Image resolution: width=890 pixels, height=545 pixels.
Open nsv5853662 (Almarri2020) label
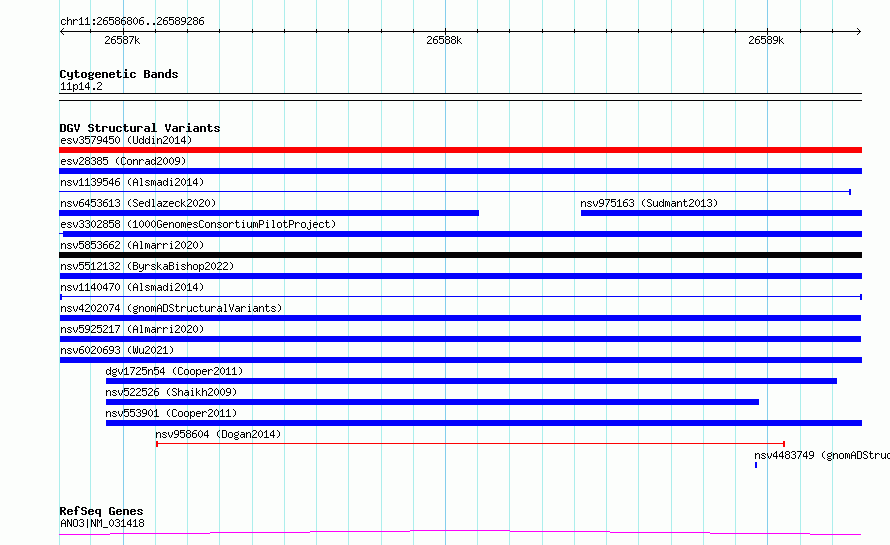tap(132, 245)
